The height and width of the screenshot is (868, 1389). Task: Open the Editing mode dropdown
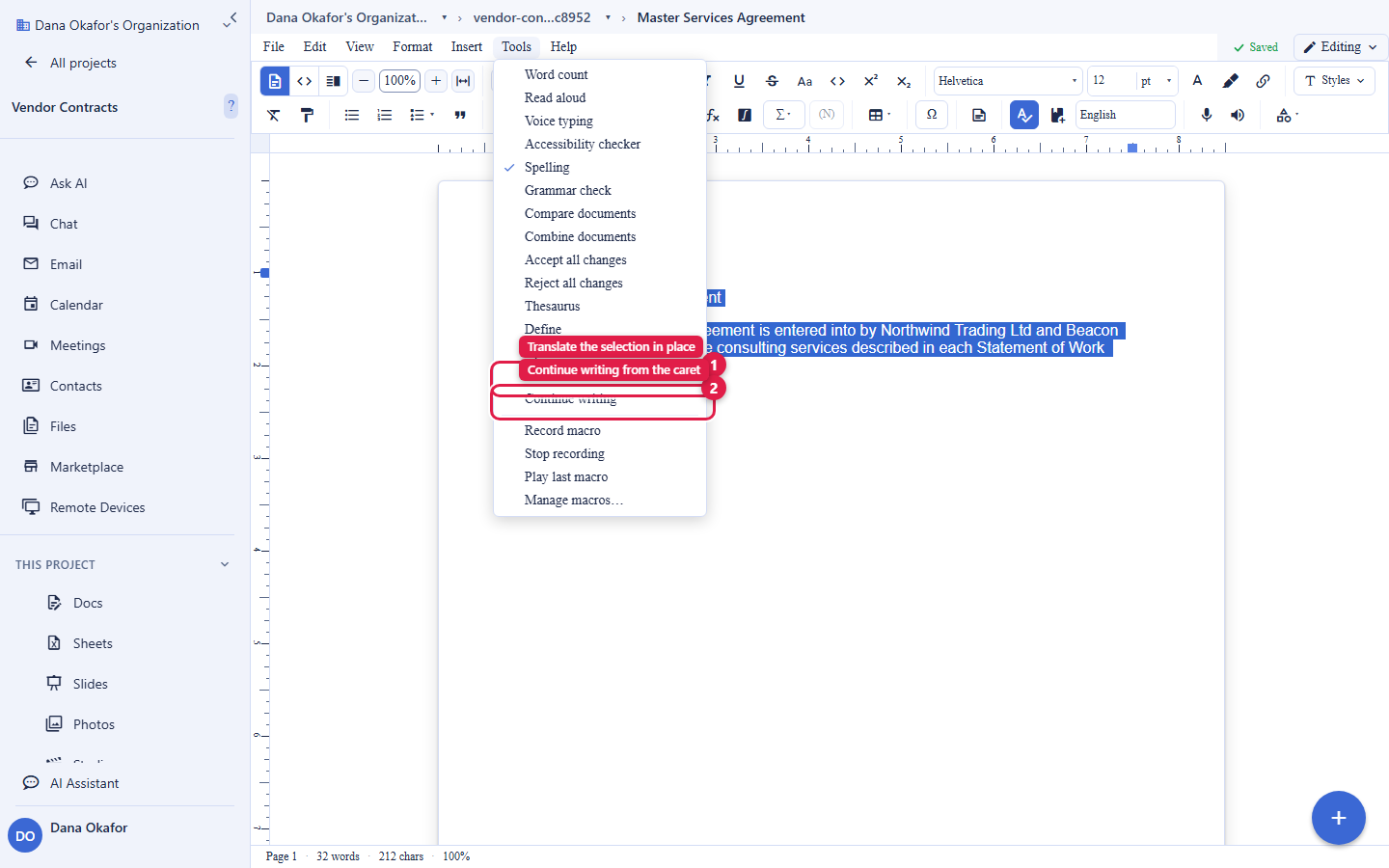coord(1341,46)
